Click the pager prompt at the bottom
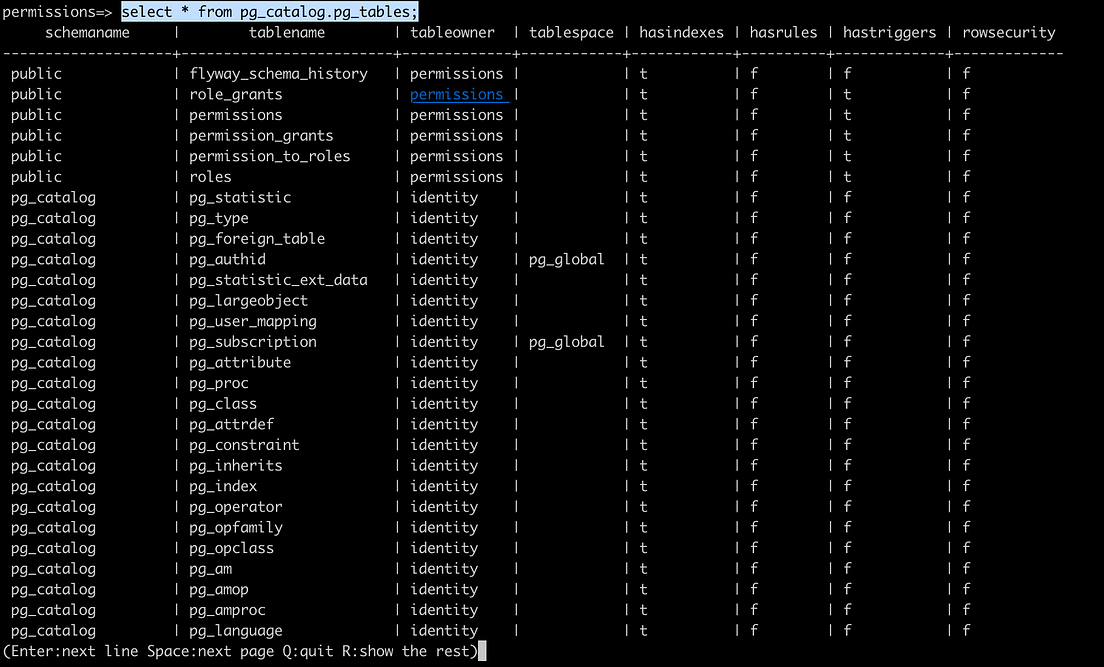Image resolution: width=1104 pixels, height=667 pixels. 240,650
